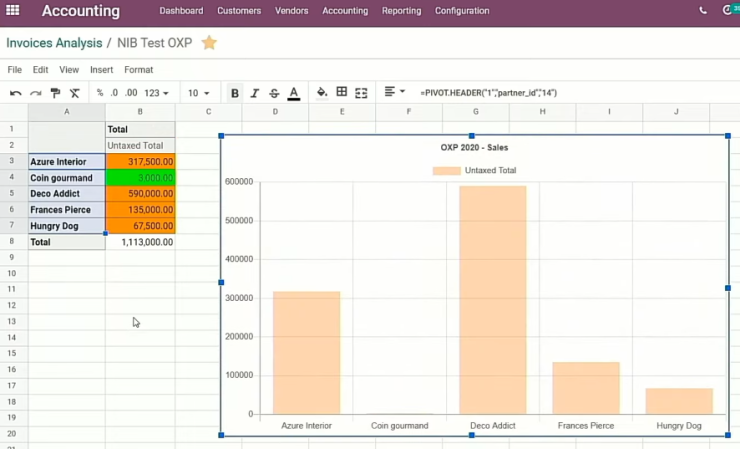
Task: Select column A header
Action: [67, 111]
